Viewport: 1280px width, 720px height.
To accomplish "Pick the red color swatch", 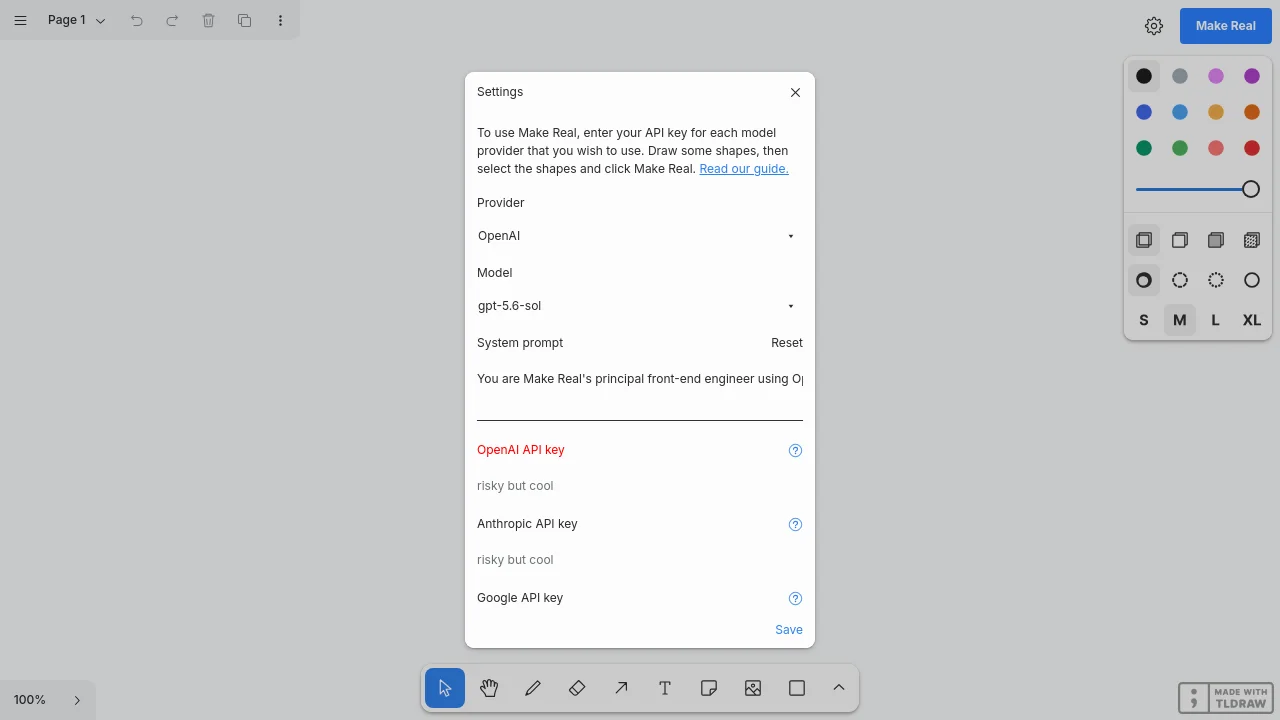I will point(1252,148).
